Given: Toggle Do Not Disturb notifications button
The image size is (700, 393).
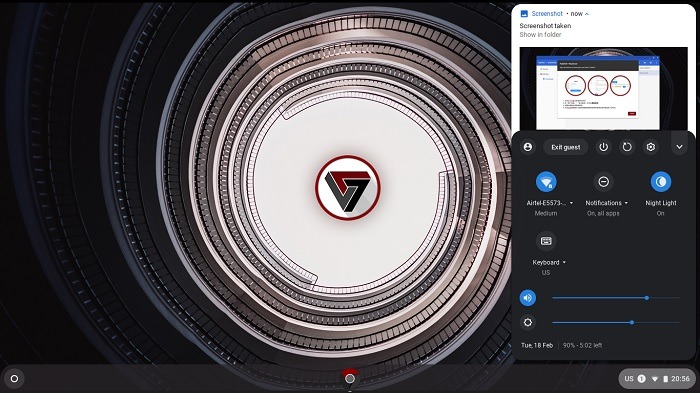Looking at the screenshot, I should tap(603, 182).
